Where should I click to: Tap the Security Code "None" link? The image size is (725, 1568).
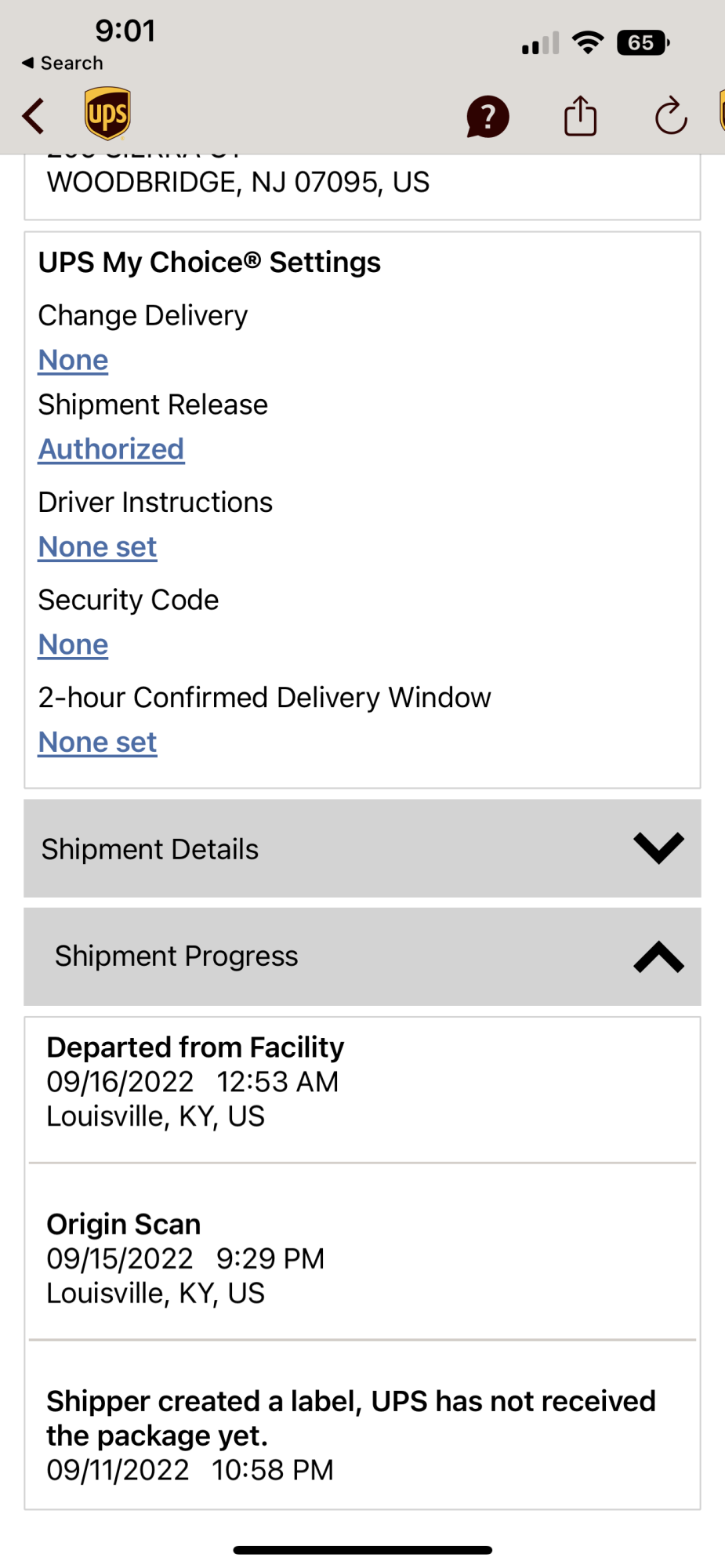(x=74, y=644)
